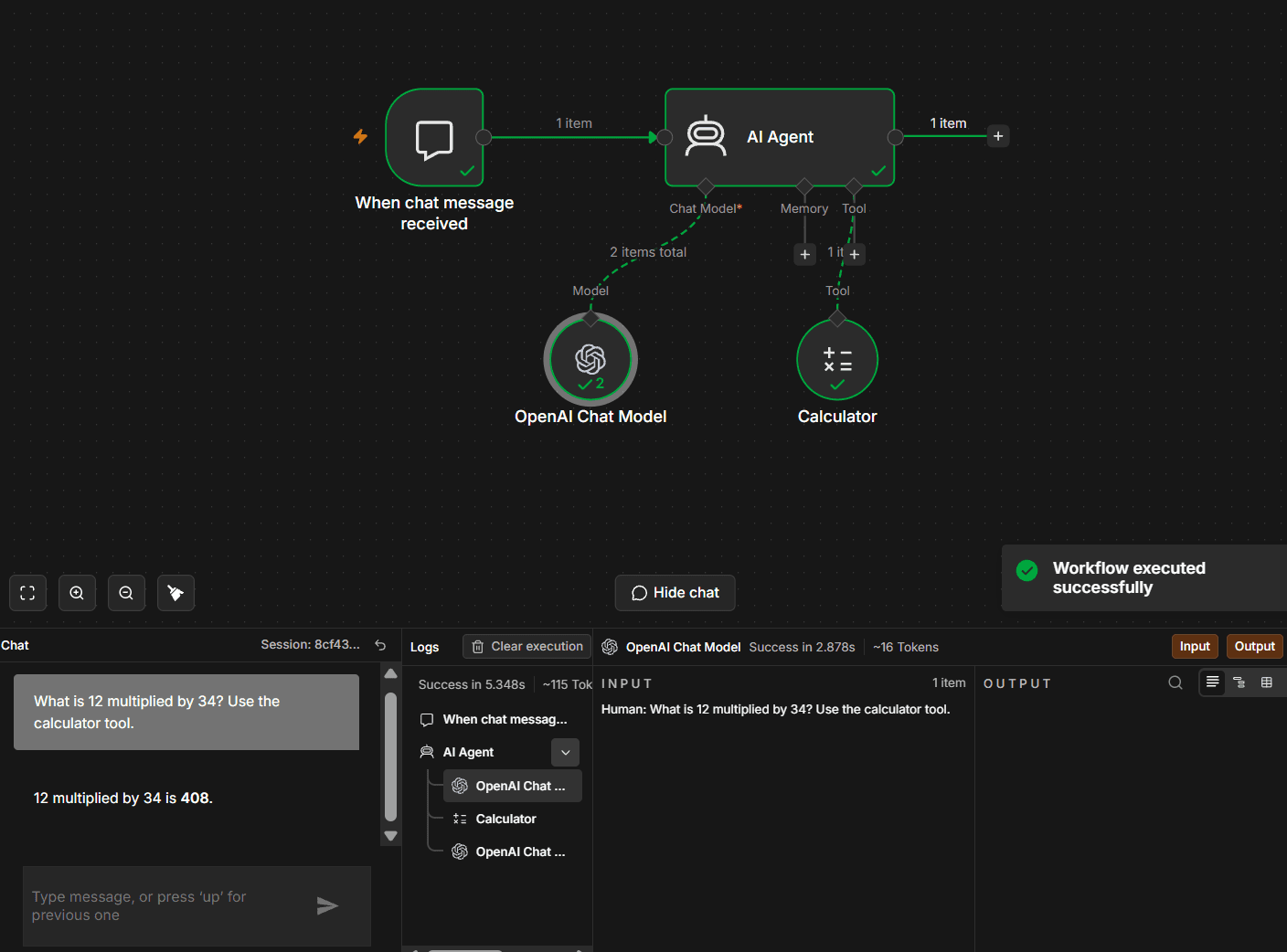Image resolution: width=1287 pixels, height=952 pixels.
Task: Click the user question message bubble
Action: point(186,712)
